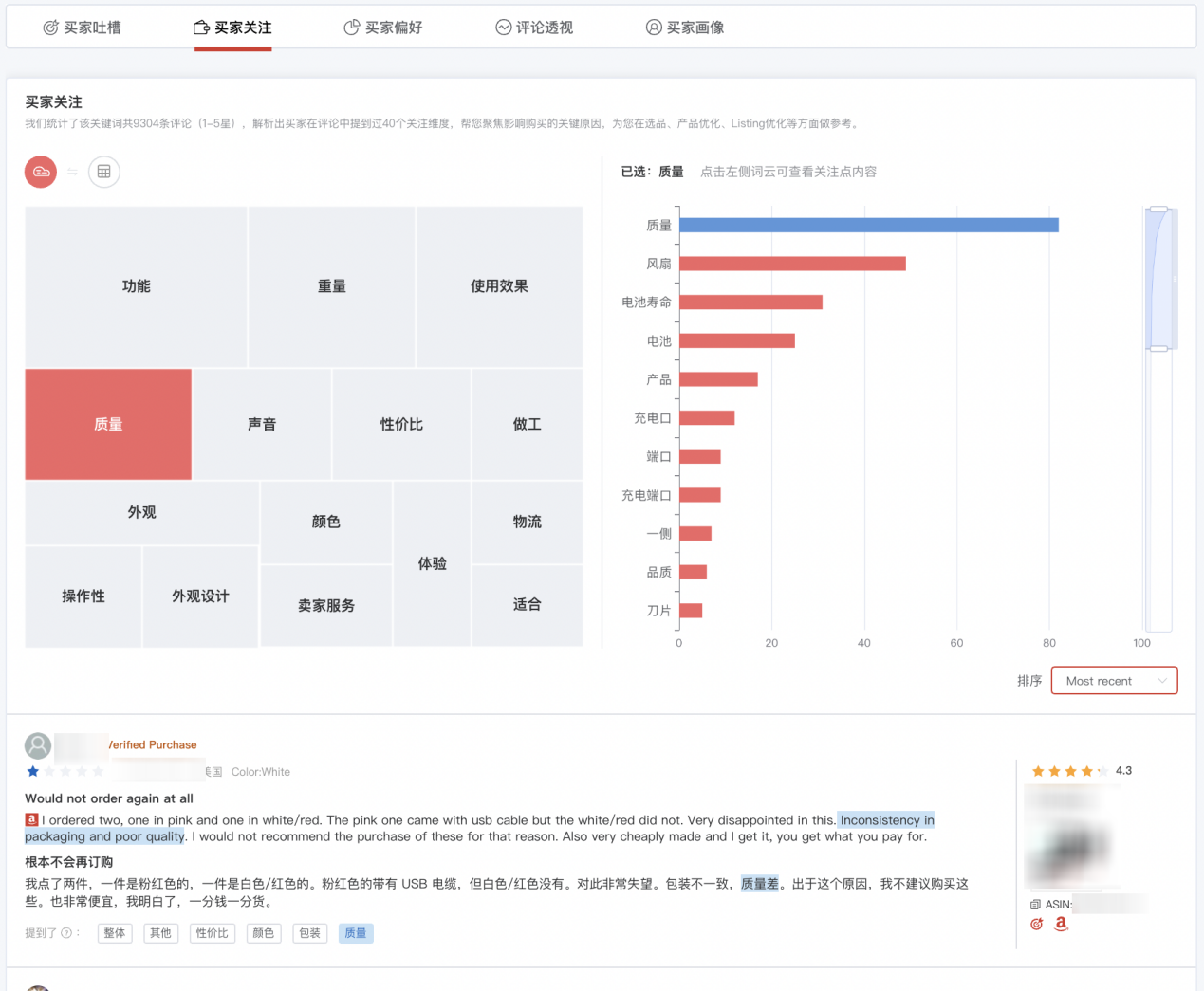Select the 声音 treemap block

pos(262,424)
